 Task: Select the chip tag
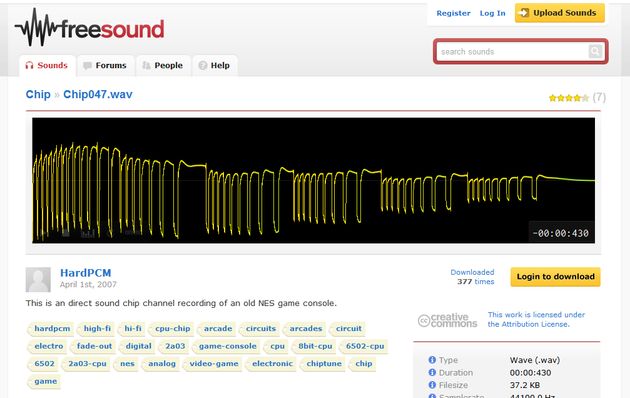(363, 364)
